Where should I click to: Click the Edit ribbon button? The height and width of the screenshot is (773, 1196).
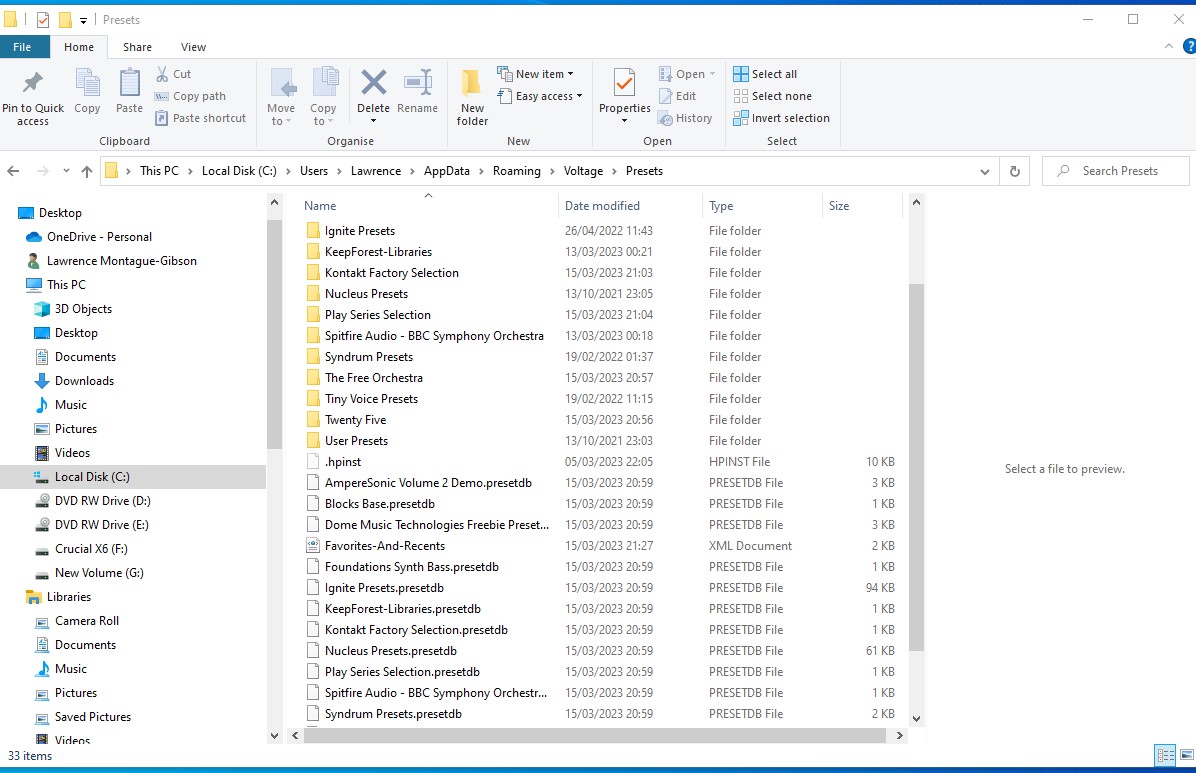677,96
